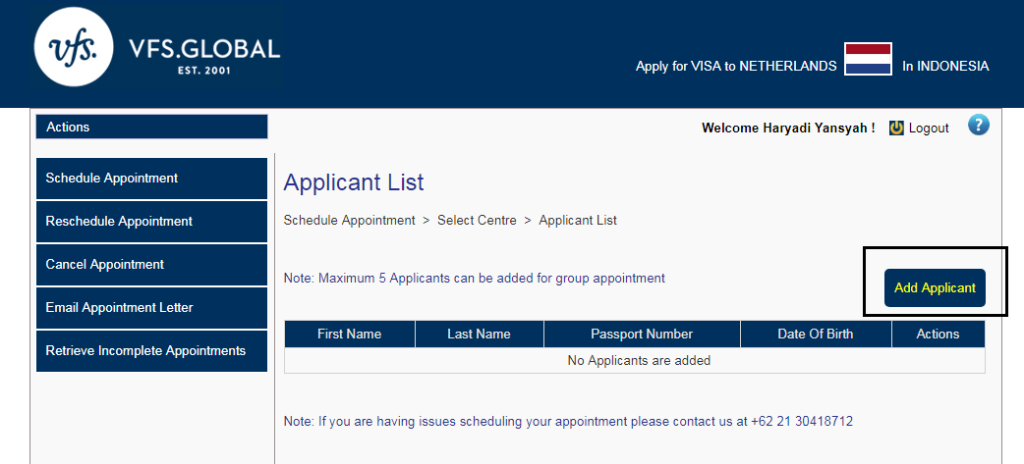Click the 'Maximum 5 Applicants' note

point(474,278)
